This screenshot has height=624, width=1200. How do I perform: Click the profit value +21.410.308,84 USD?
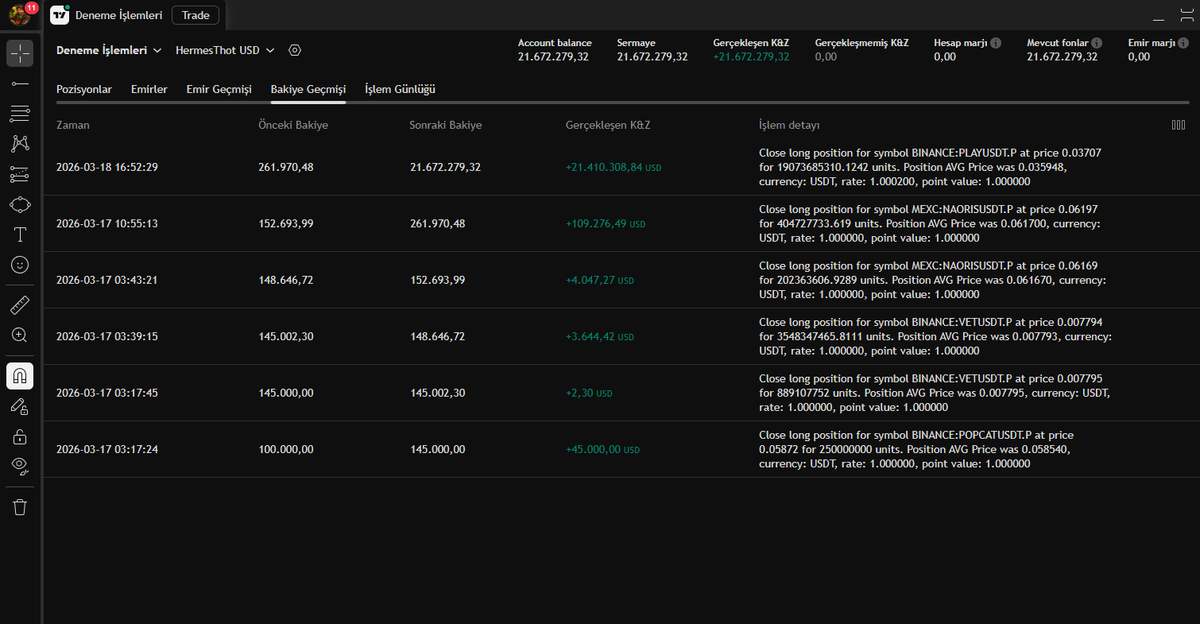coord(613,167)
